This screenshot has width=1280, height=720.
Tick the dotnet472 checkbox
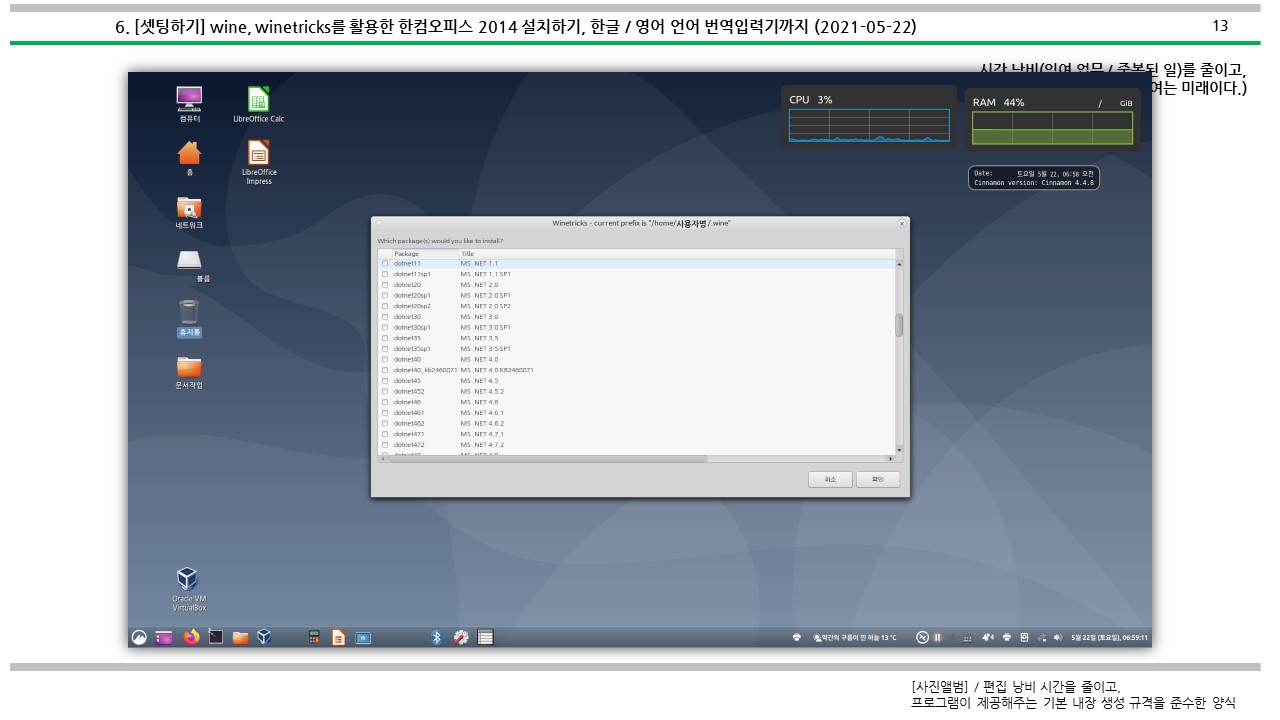(385, 444)
